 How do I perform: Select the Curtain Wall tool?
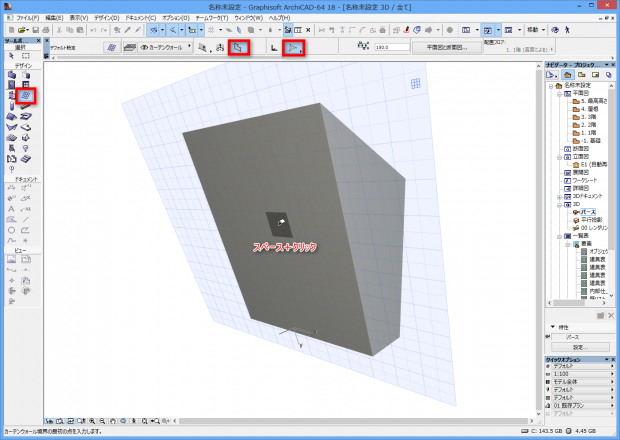click(x=26, y=95)
